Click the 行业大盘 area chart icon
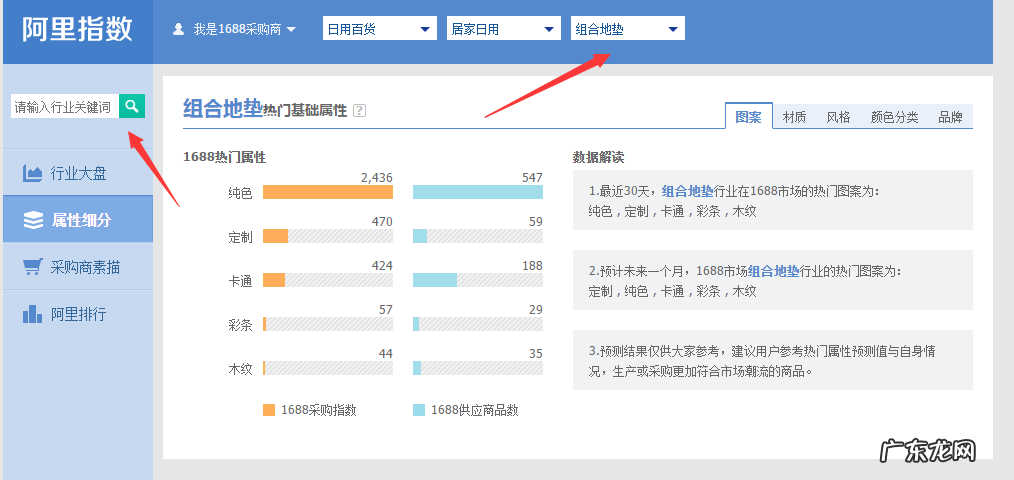Image resolution: width=1014 pixels, height=480 pixels. click(x=32, y=173)
